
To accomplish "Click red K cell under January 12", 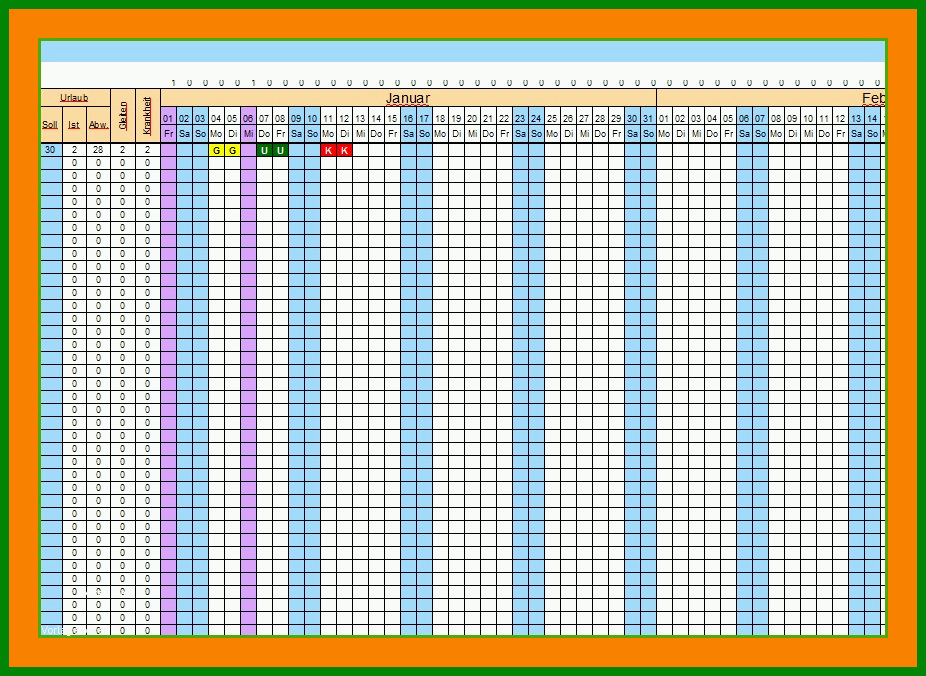I will (x=344, y=151).
